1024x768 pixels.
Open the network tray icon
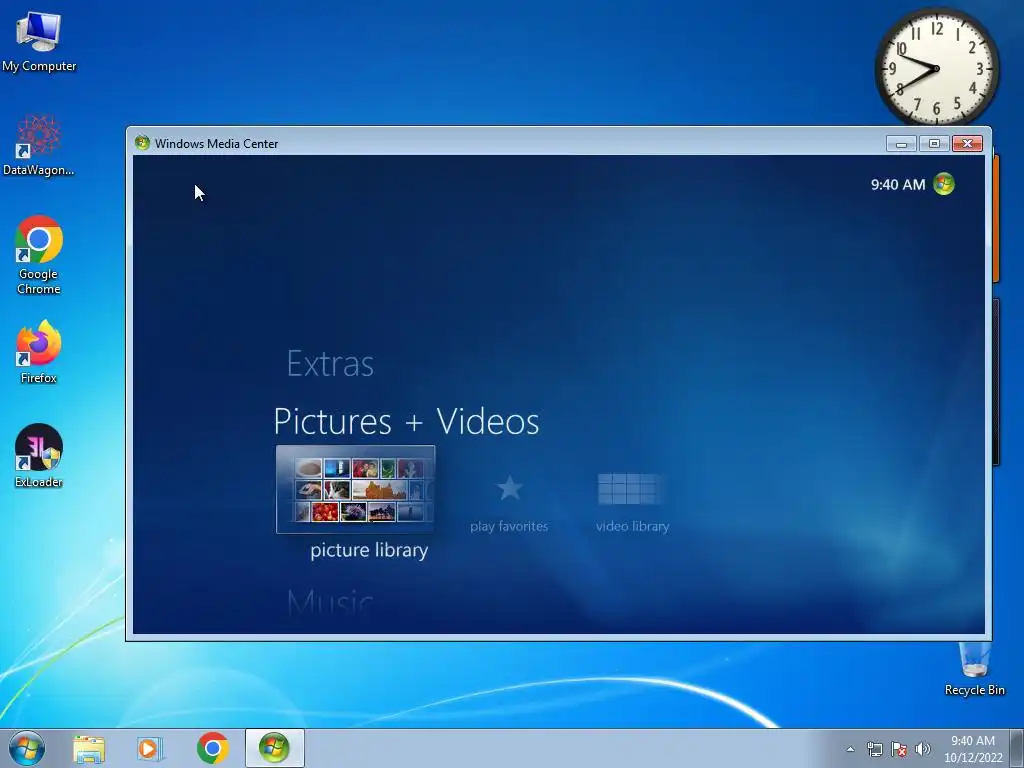pos(874,749)
